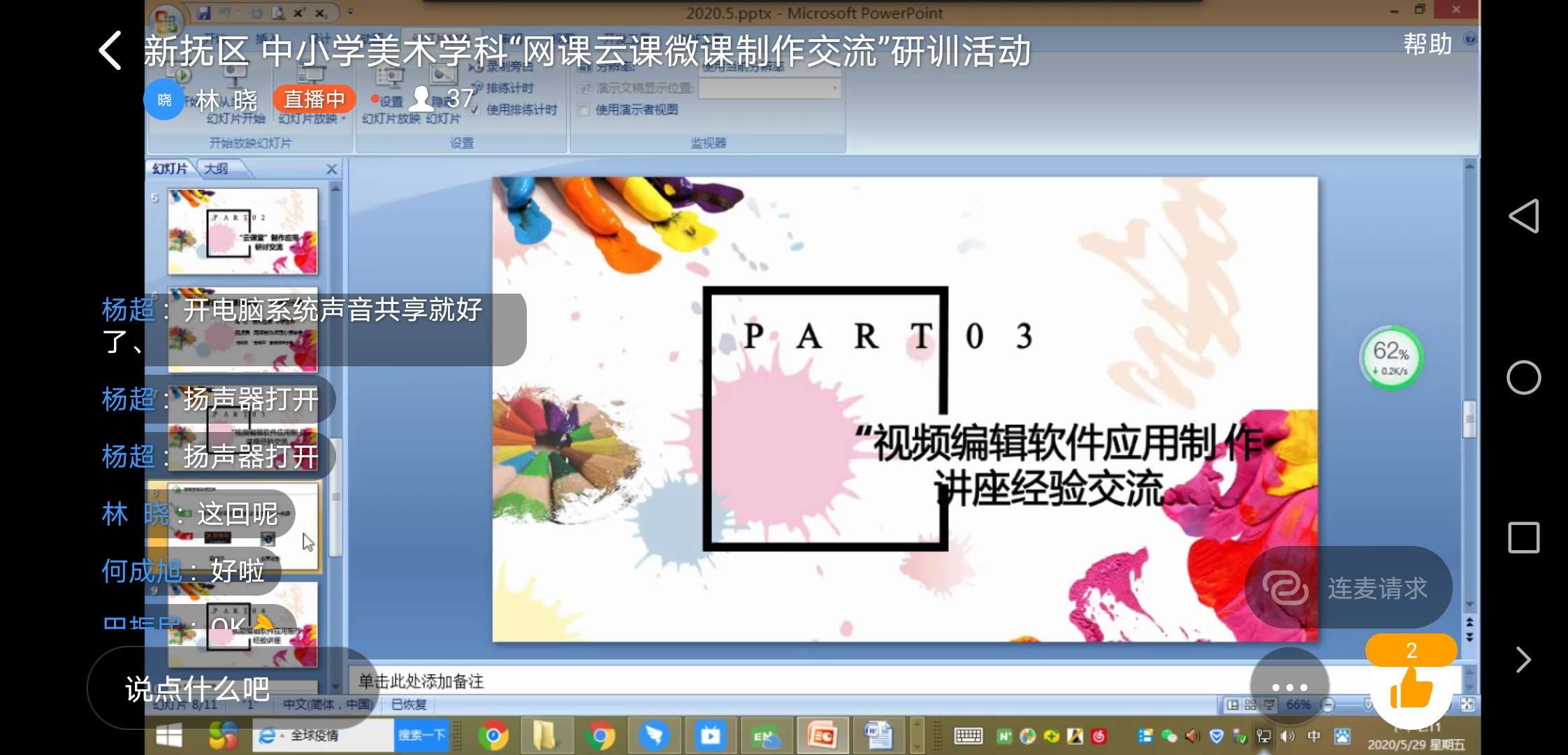This screenshot has width=1568, height=755.
Task: Click the thumbnail pane scroll-up arrow
Action: click(335, 189)
